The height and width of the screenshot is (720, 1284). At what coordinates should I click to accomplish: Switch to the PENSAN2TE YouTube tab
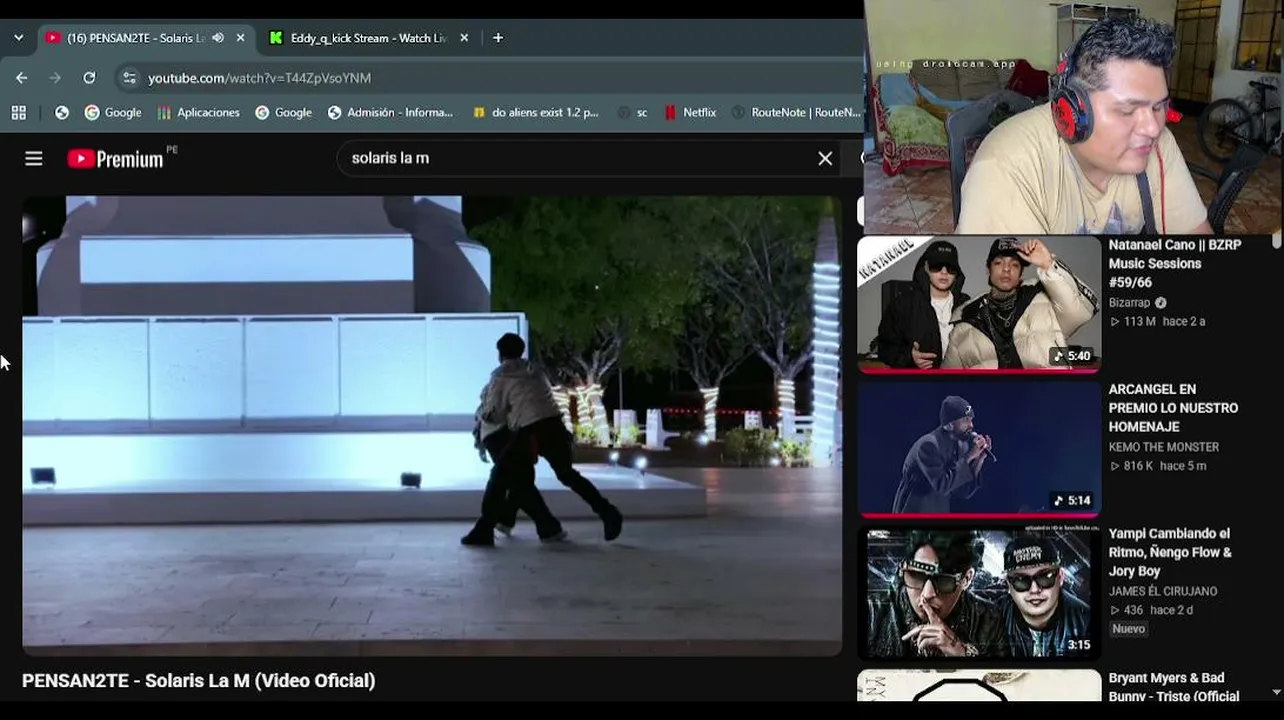[135, 38]
